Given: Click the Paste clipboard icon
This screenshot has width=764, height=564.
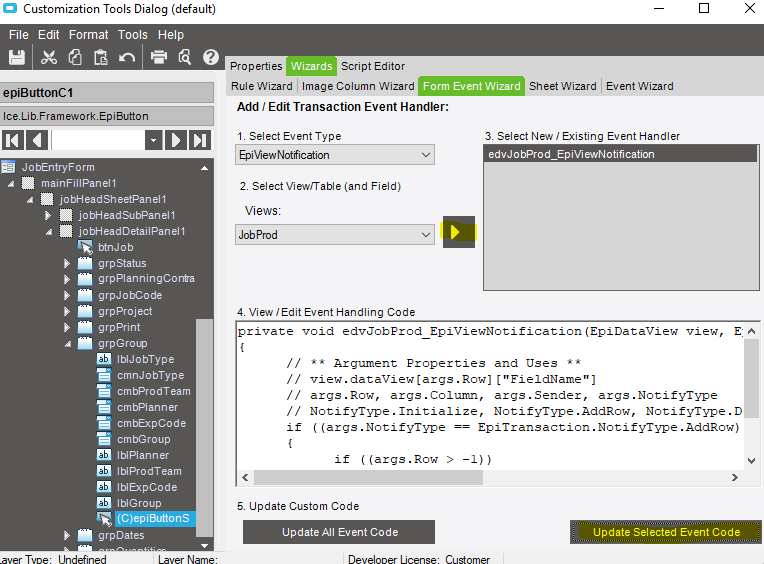Looking at the screenshot, I should tap(100, 57).
